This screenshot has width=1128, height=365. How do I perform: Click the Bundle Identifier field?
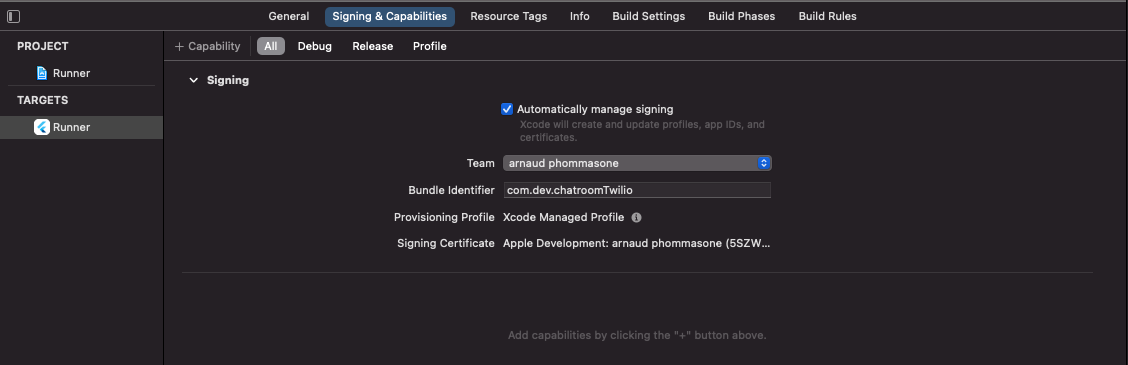[x=637, y=190]
